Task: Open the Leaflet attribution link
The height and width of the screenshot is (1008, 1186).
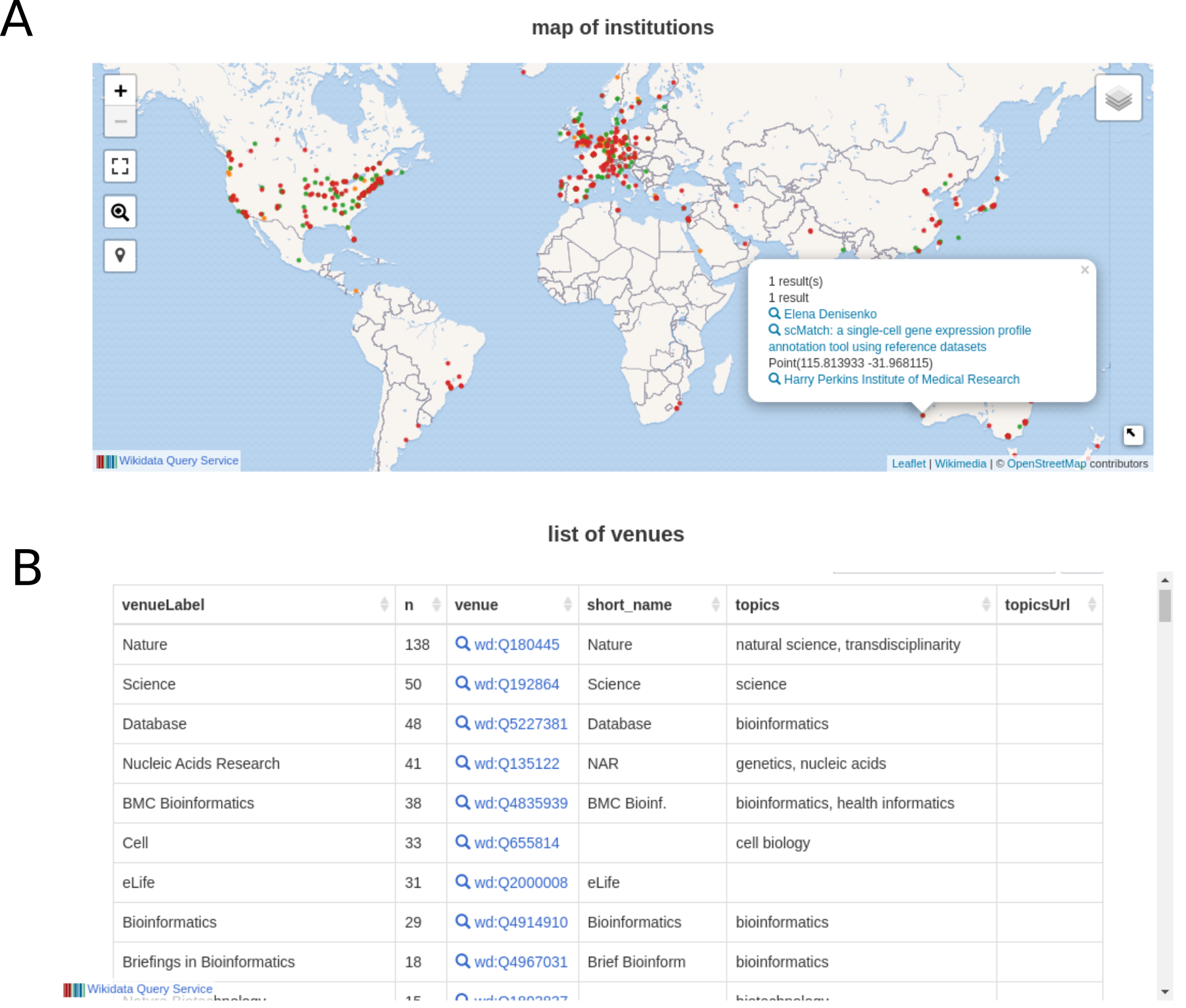Action: point(908,464)
